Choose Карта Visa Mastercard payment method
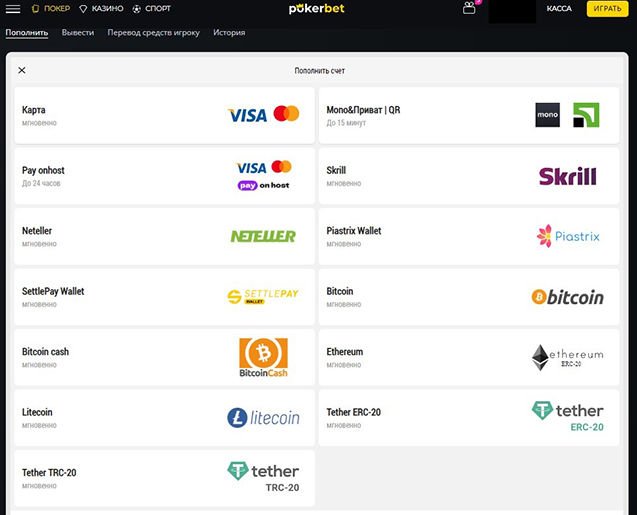637x515 pixels. click(x=160, y=115)
